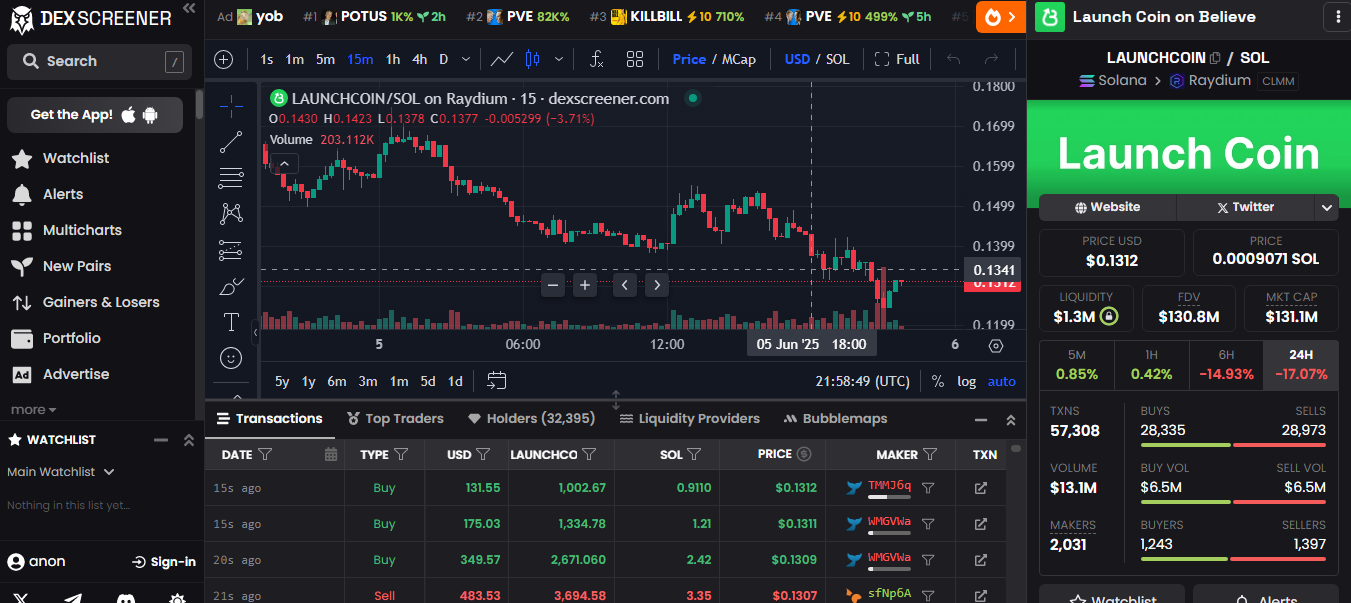Open three-dot menu beside Launch Coin title
Image resolution: width=1351 pixels, height=603 pixels.
coord(1338,16)
